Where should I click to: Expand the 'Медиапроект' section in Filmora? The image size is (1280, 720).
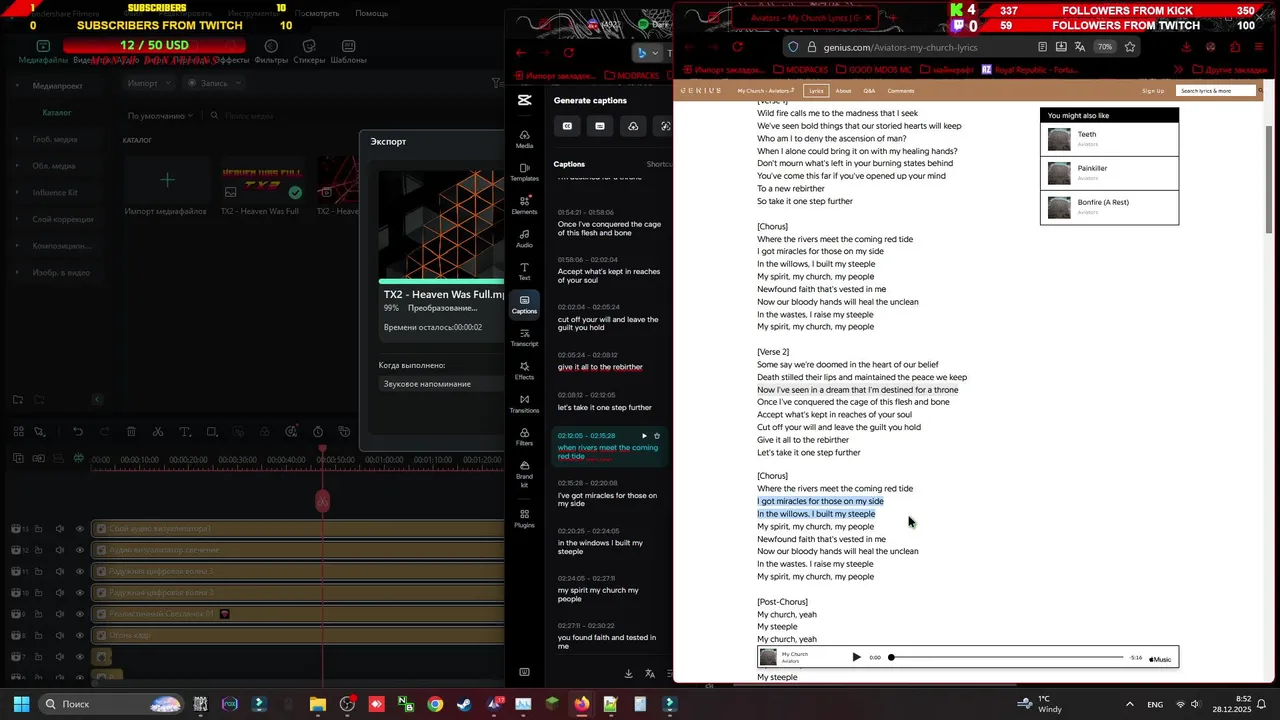pos(57,86)
